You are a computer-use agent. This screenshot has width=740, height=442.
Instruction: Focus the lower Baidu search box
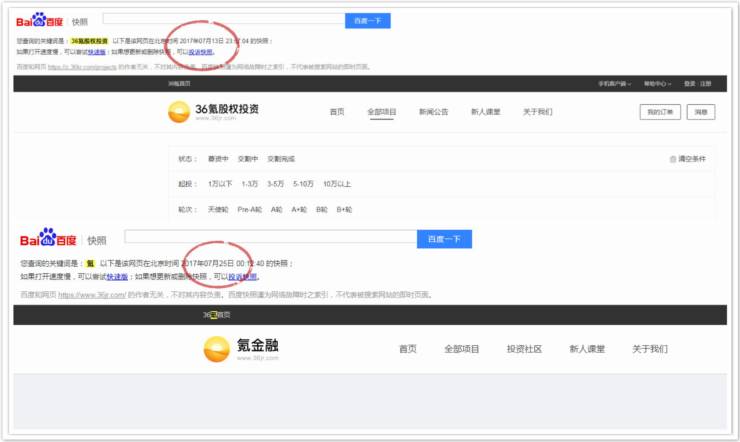click(270, 236)
